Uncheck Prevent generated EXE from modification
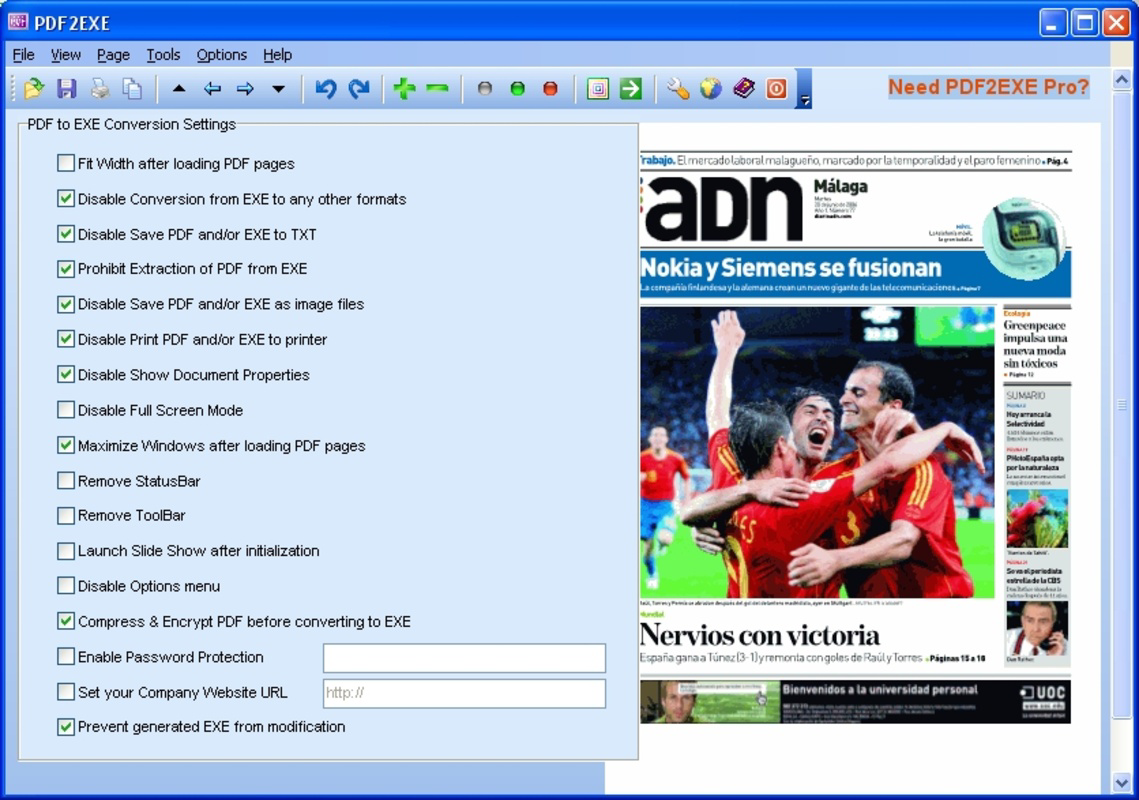The height and width of the screenshot is (800, 1139). (x=65, y=727)
